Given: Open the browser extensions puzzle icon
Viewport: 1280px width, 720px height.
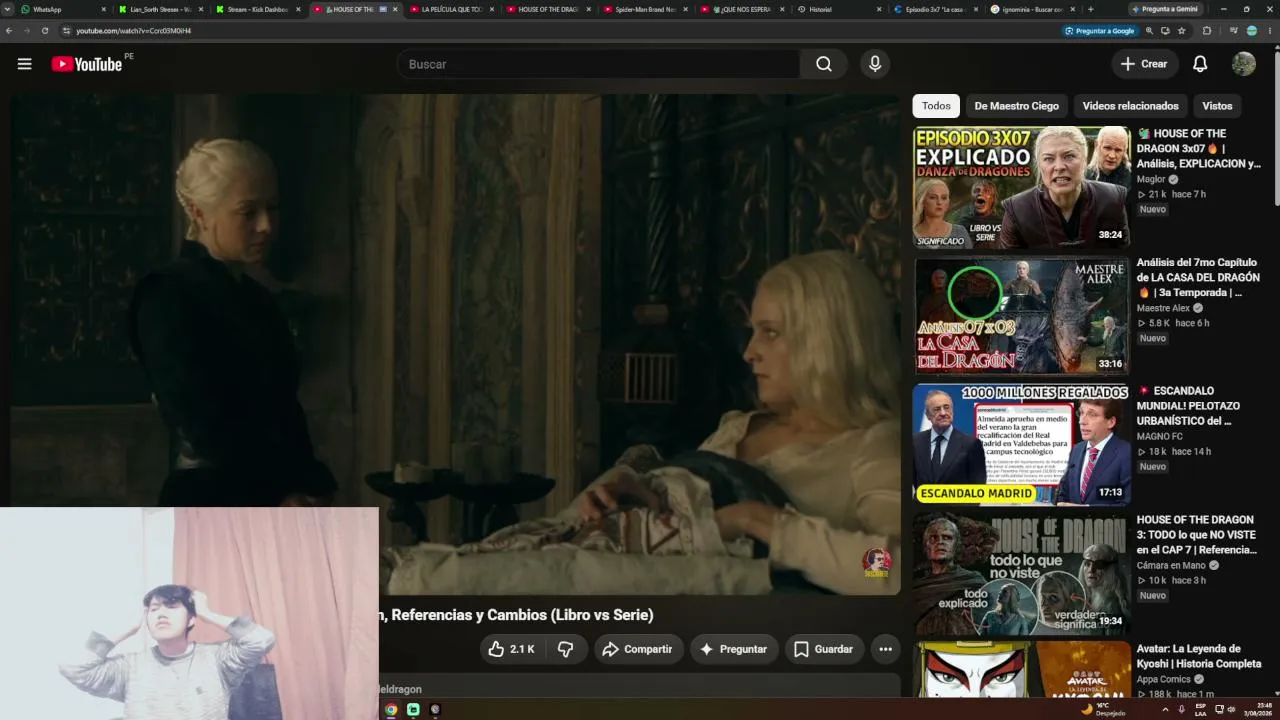Looking at the screenshot, I should (x=1207, y=31).
